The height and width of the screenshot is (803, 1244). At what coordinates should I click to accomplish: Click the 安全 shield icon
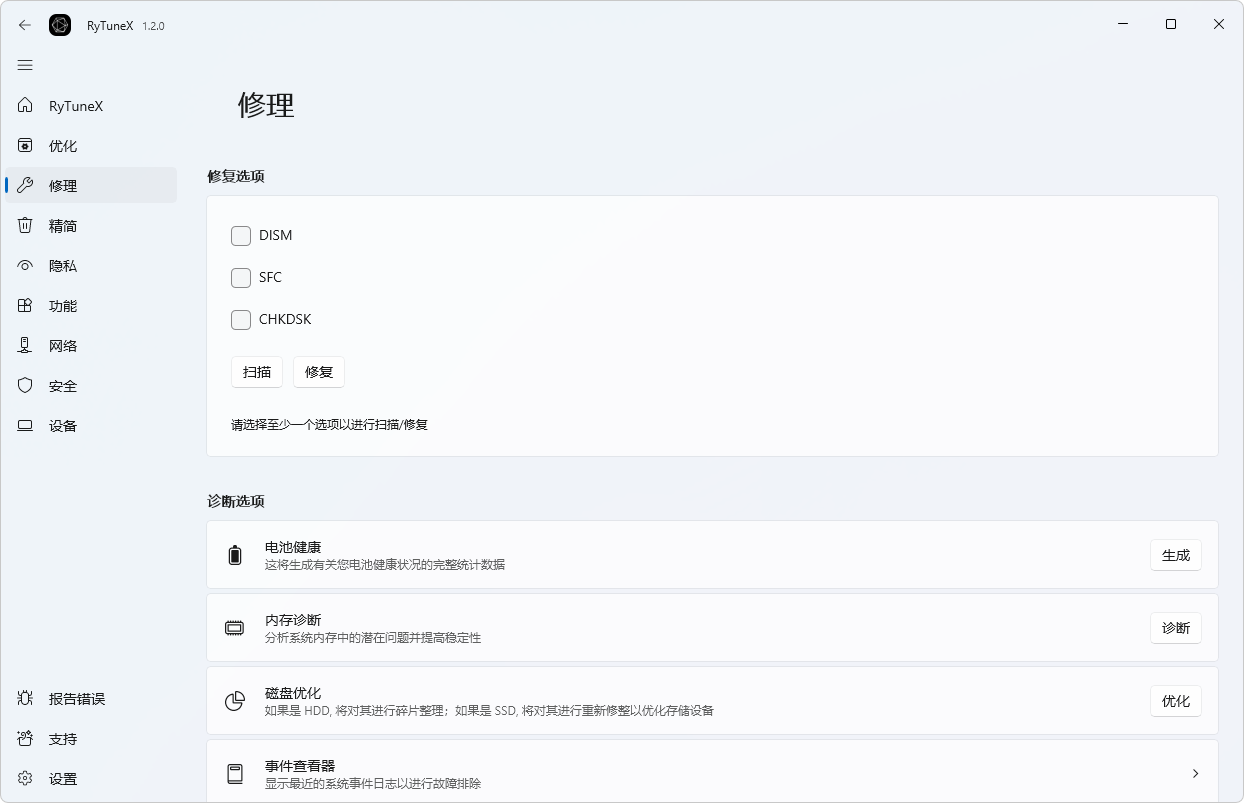tap(24, 385)
